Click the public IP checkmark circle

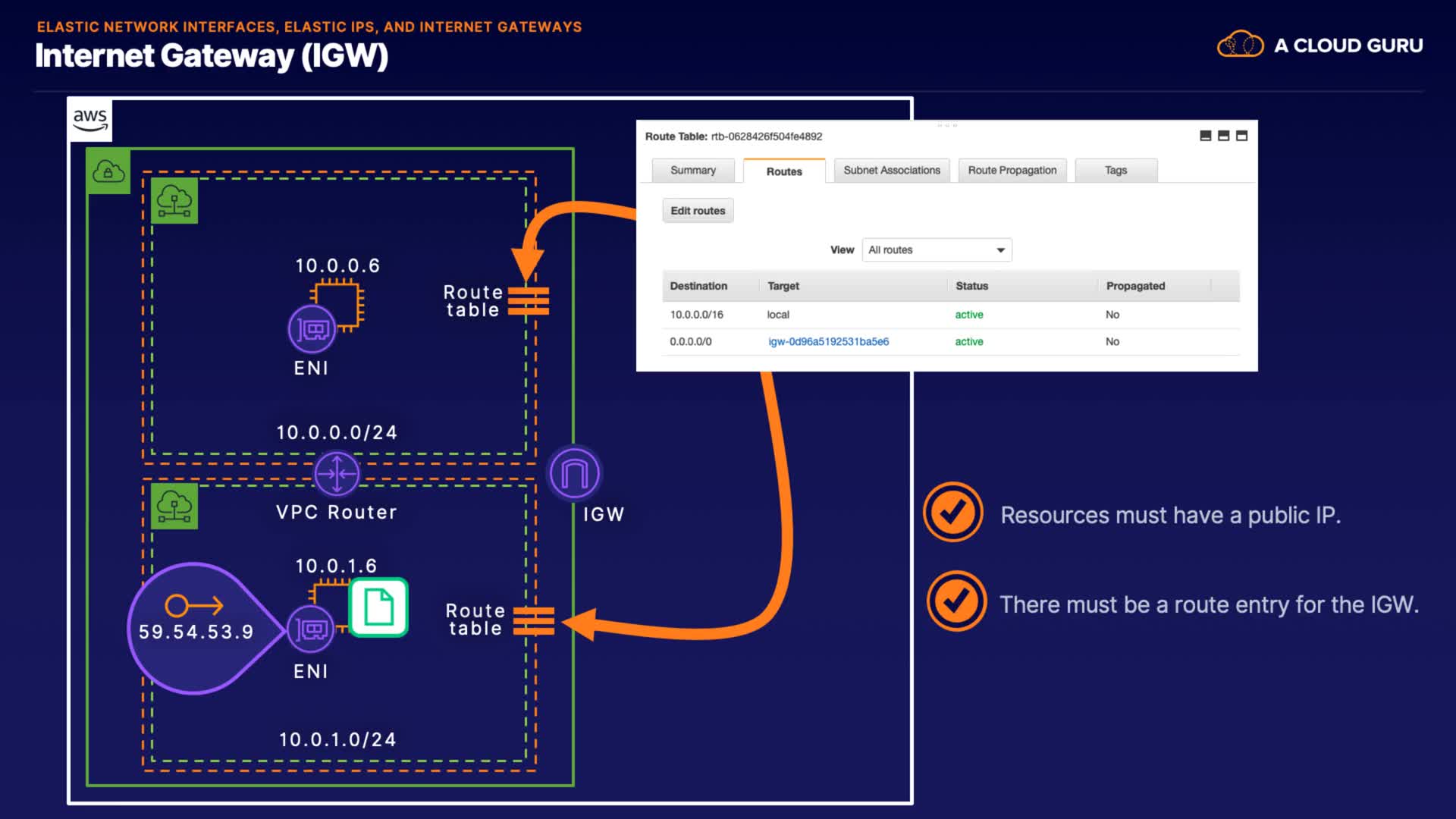click(x=953, y=513)
